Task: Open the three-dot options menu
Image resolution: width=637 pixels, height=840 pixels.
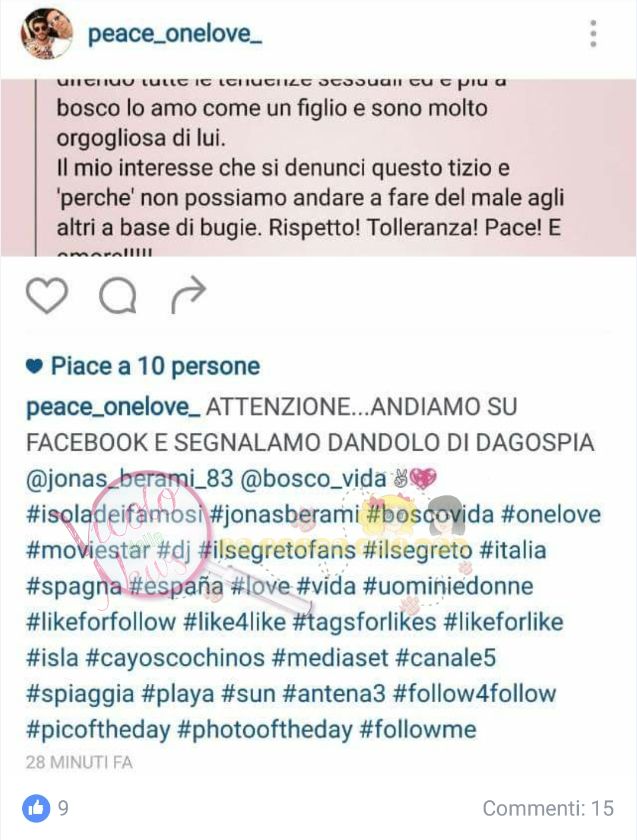Action: coord(593,34)
